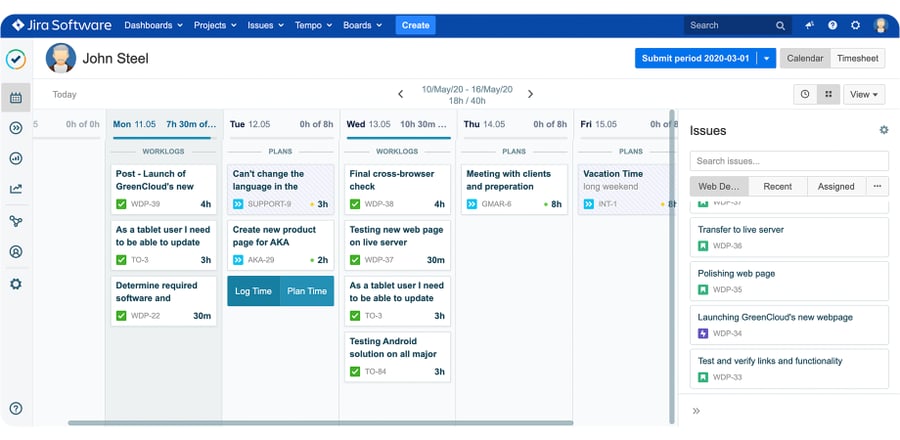
Task: Switch to Calendar view
Action: (805, 58)
